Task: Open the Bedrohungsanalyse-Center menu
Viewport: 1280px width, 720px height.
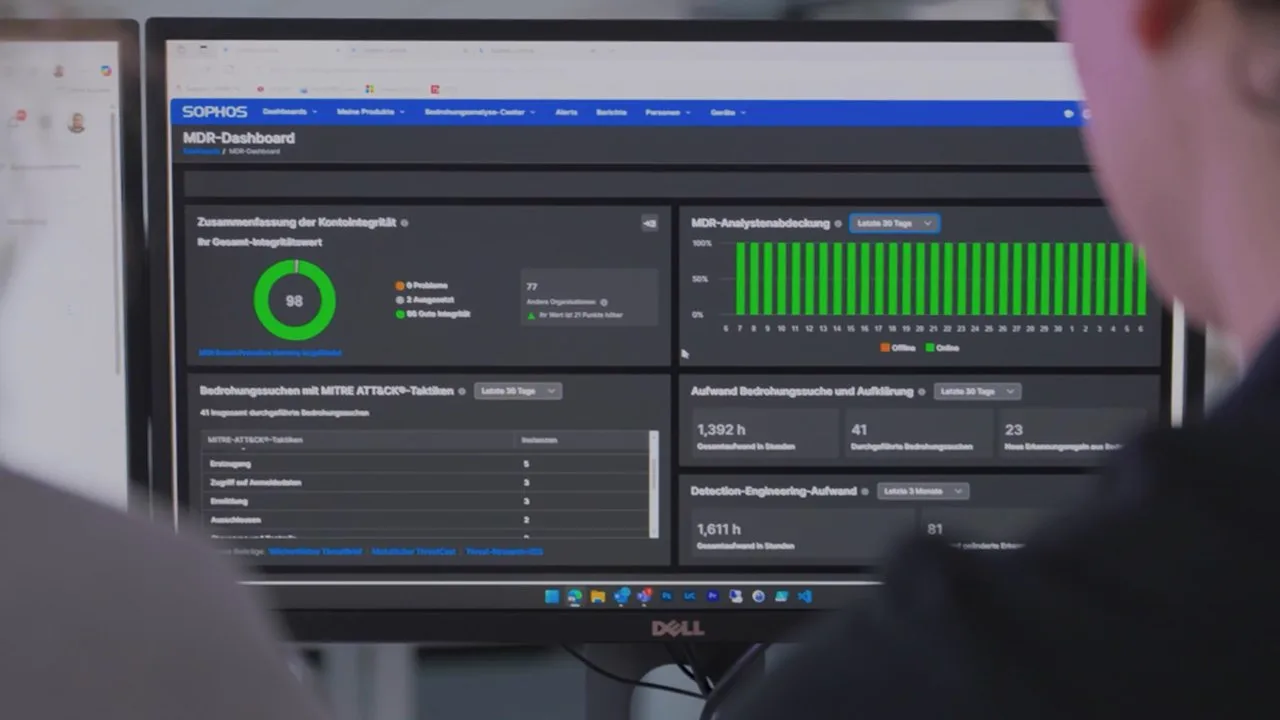Action: [480, 112]
